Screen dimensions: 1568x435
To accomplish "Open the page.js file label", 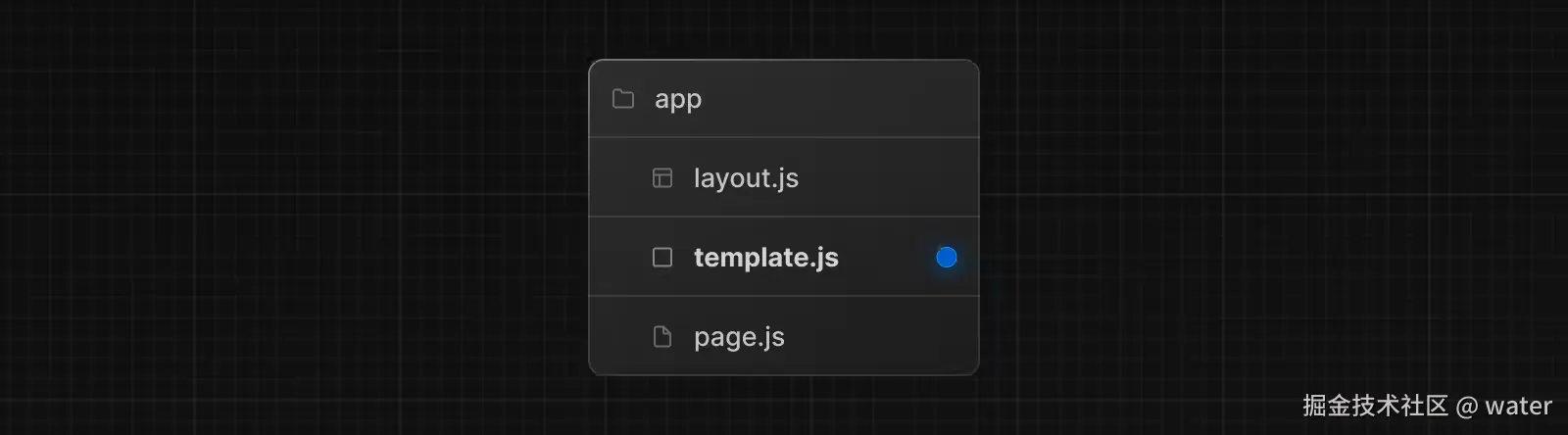I will (739, 337).
